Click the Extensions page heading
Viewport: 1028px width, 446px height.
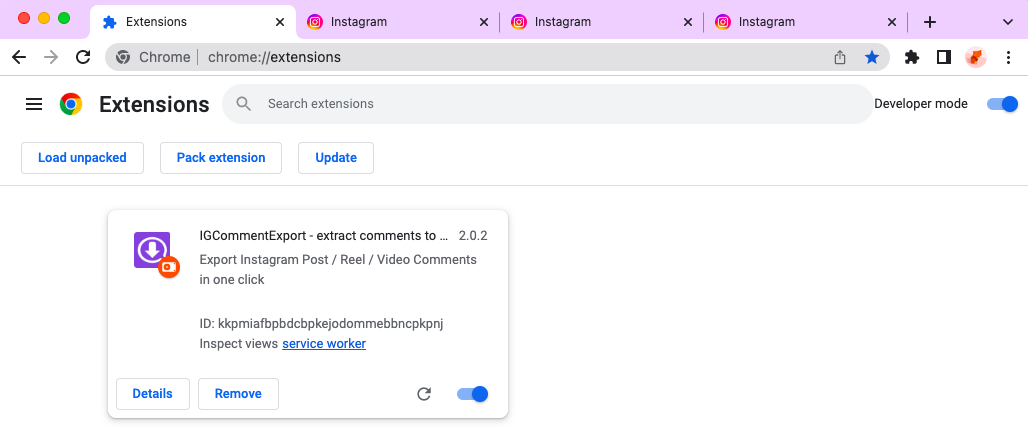154,104
